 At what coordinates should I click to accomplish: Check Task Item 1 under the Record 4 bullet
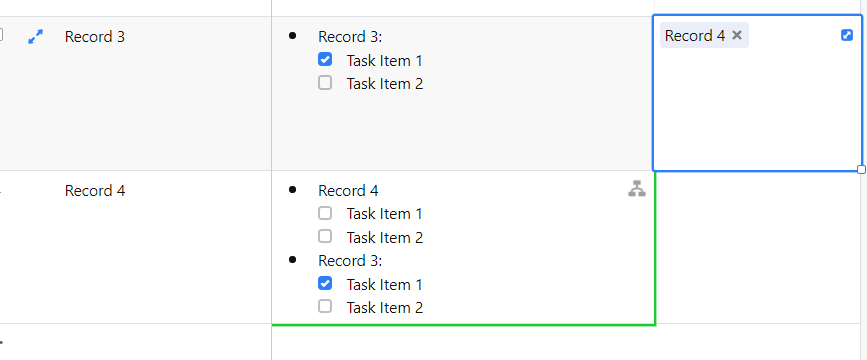click(325, 213)
